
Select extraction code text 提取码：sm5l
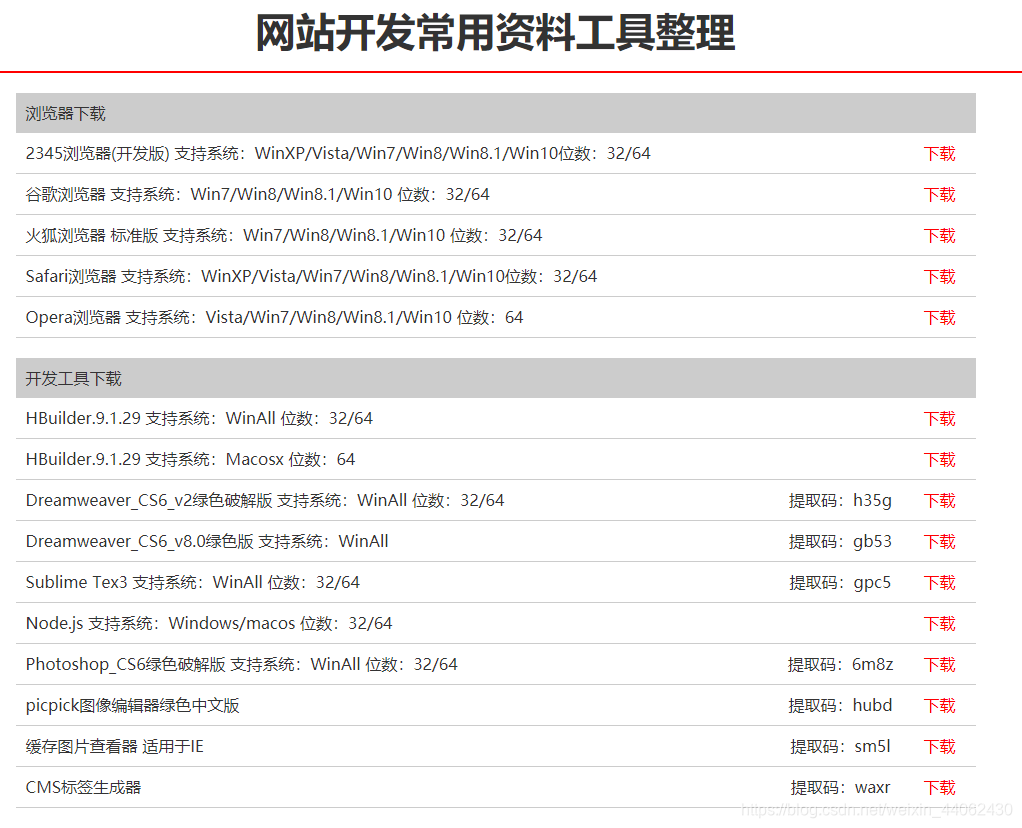pyautogui.click(x=840, y=747)
